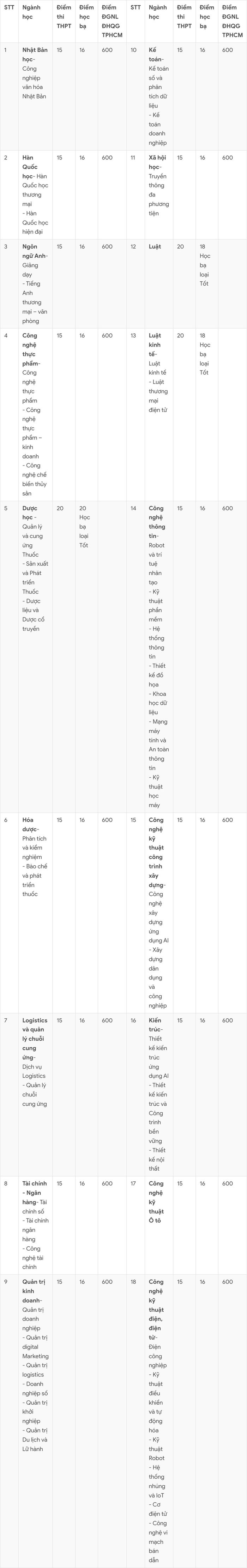Click the 'Luật' major in row 12
Viewport: 247px width, 1568px height.
click(155, 246)
